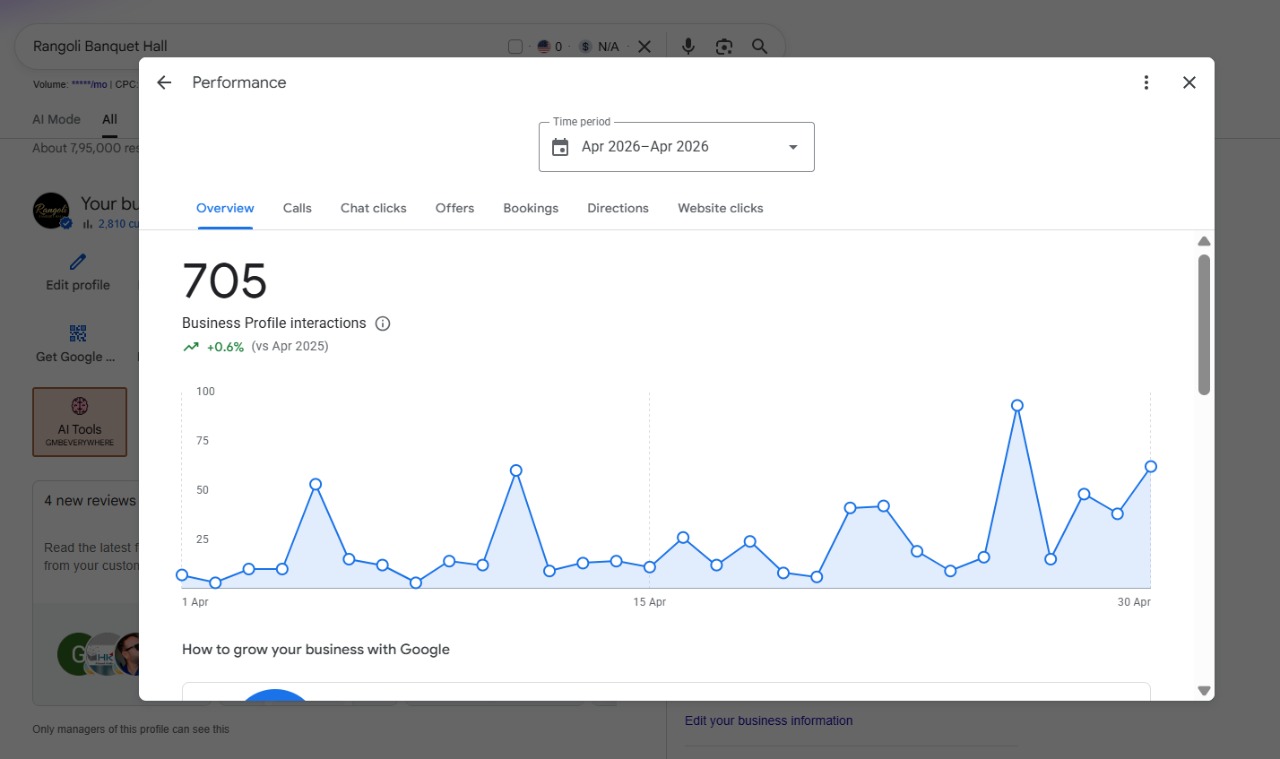Tick the checkbox in the search bar

pyautogui.click(x=515, y=46)
